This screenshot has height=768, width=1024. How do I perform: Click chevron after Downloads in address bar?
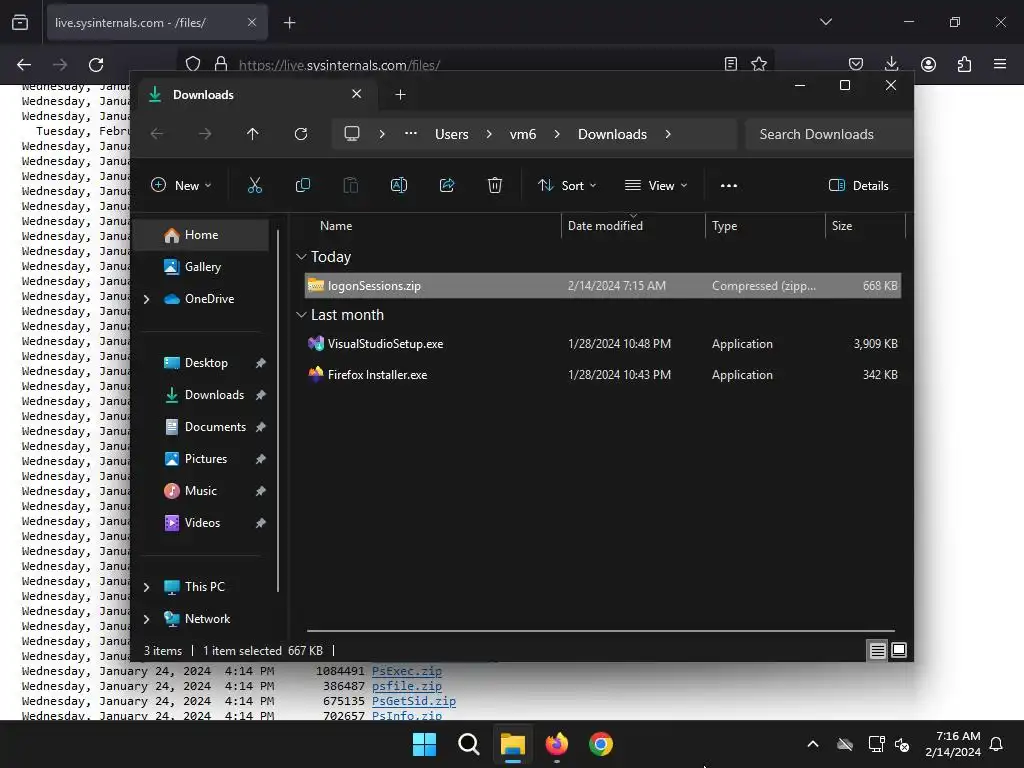(x=668, y=134)
